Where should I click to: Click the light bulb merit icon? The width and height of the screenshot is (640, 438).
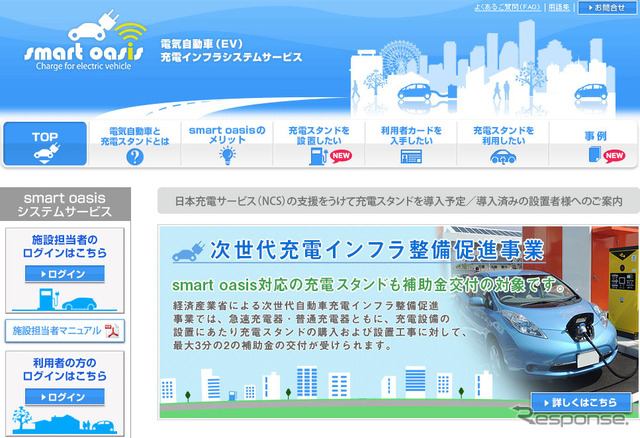227,156
